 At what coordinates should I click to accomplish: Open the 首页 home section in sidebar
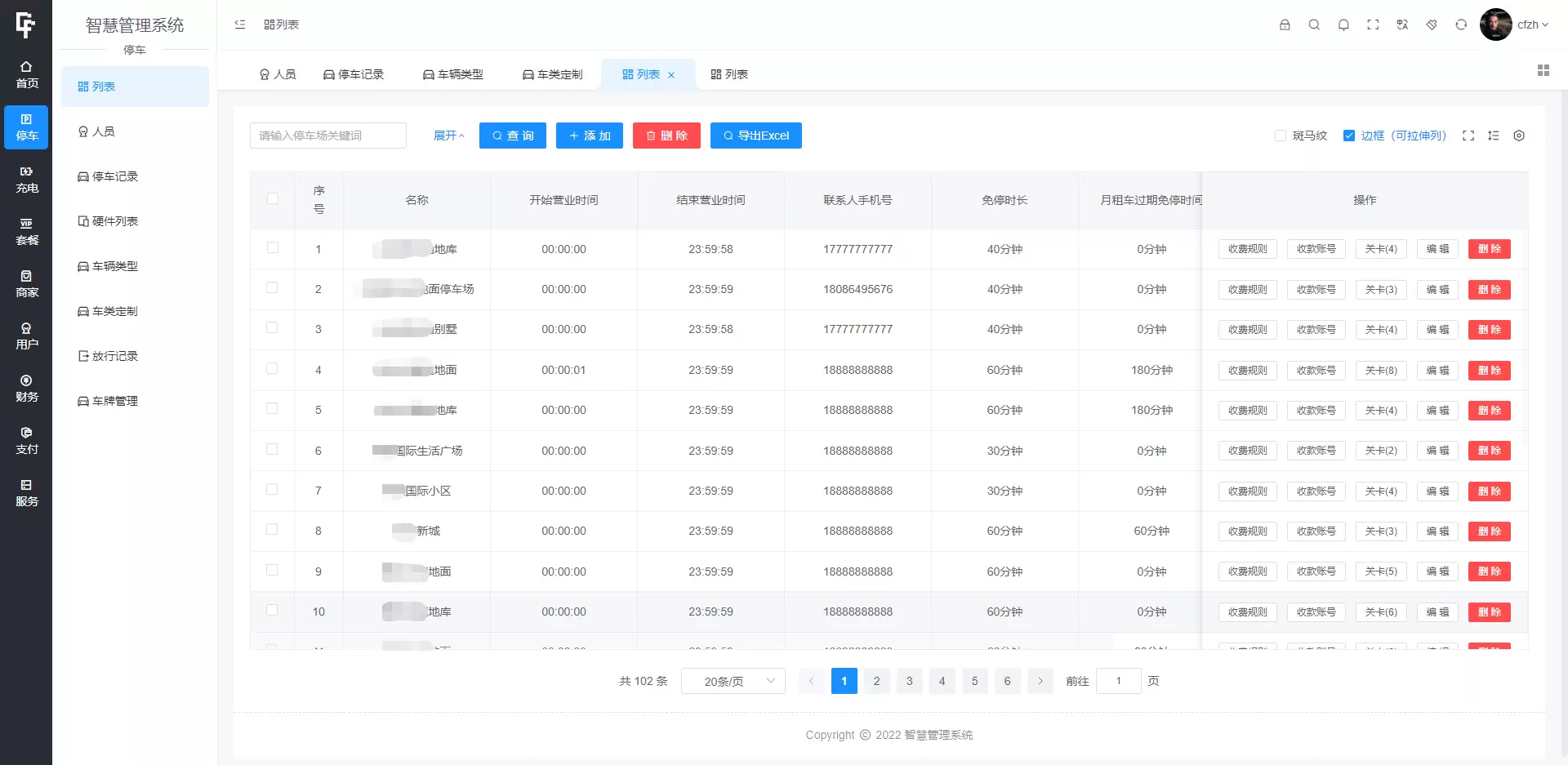click(x=26, y=74)
